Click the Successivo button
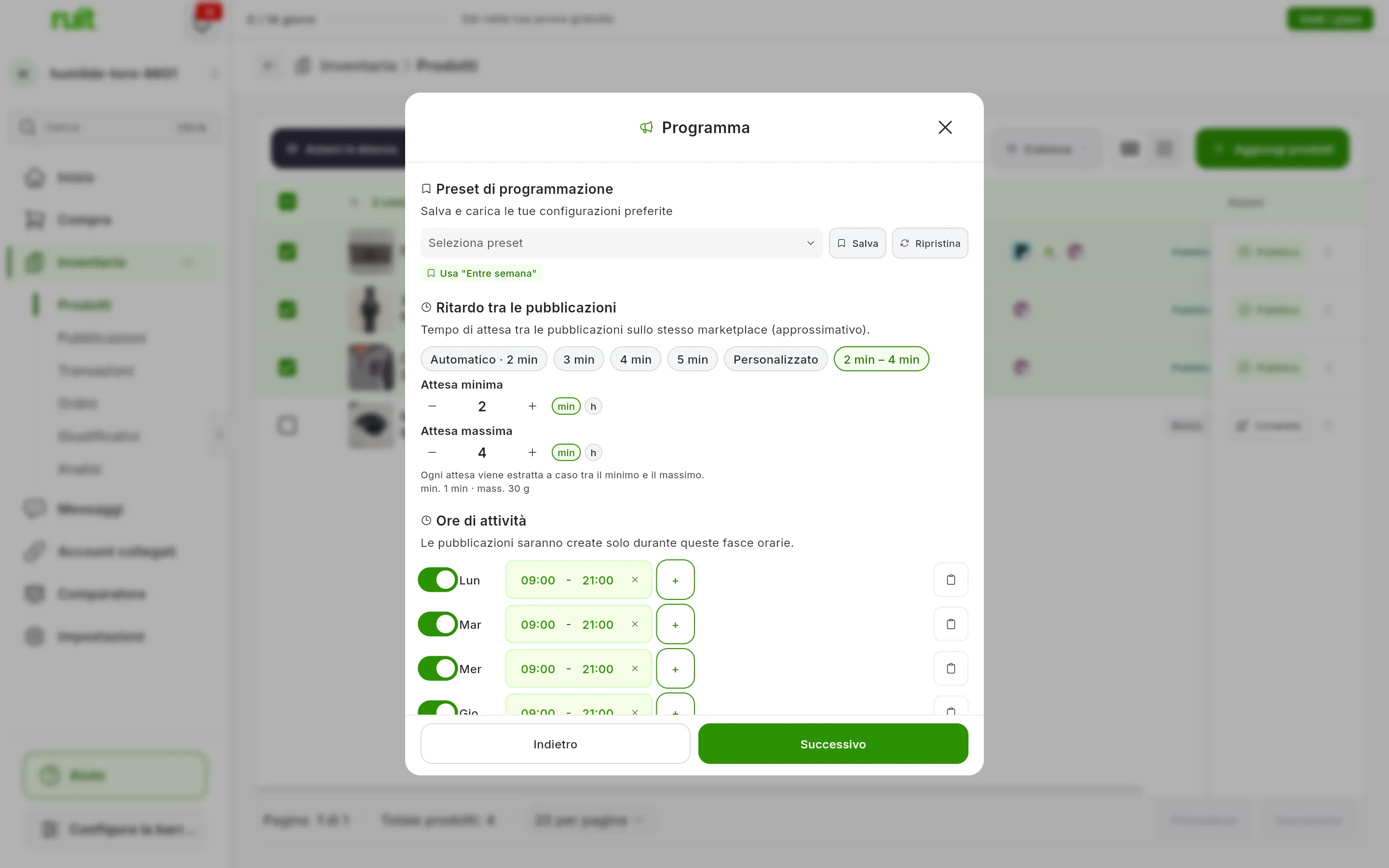 coord(833,744)
